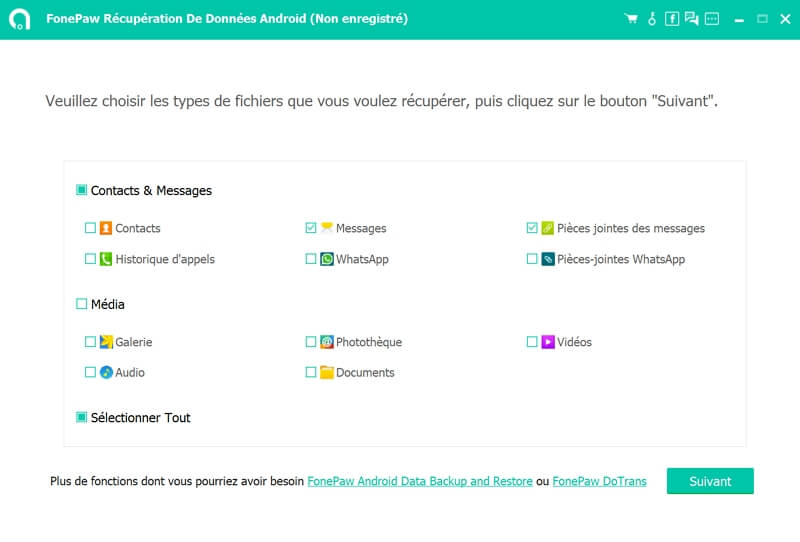The height and width of the screenshot is (542, 800).
Task: Click the Sélectionner Tout label
Action: click(140, 417)
